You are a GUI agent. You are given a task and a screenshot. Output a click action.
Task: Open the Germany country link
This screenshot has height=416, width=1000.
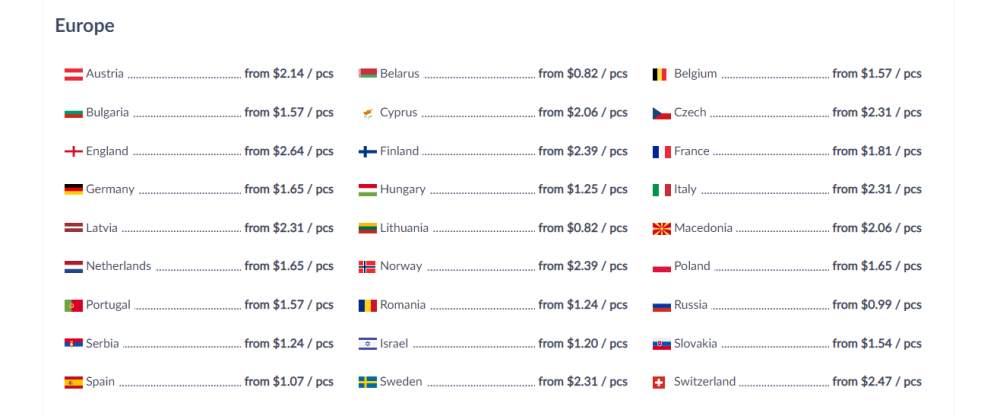coord(110,190)
